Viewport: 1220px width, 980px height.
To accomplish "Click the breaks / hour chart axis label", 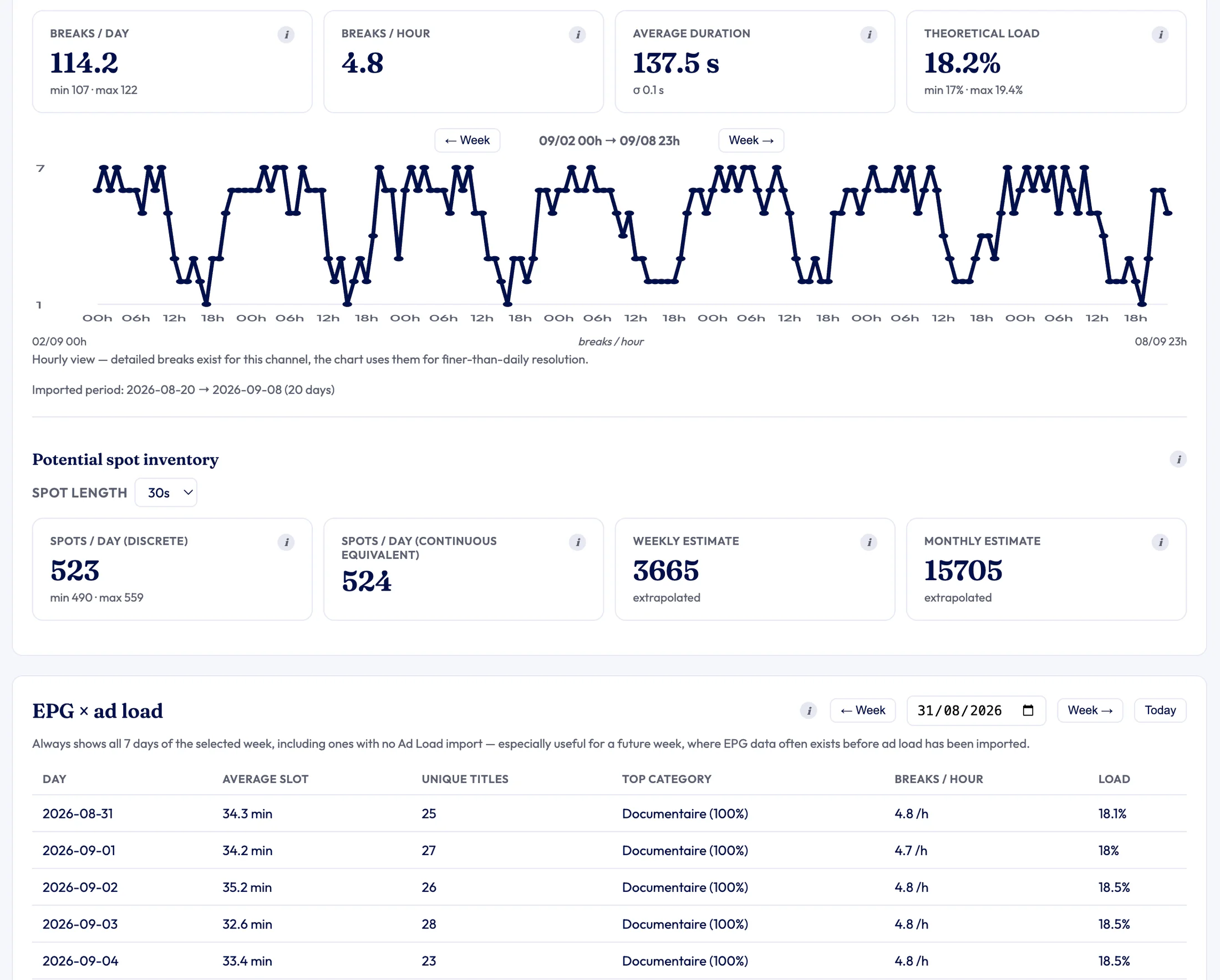I will click(x=611, y=341).
